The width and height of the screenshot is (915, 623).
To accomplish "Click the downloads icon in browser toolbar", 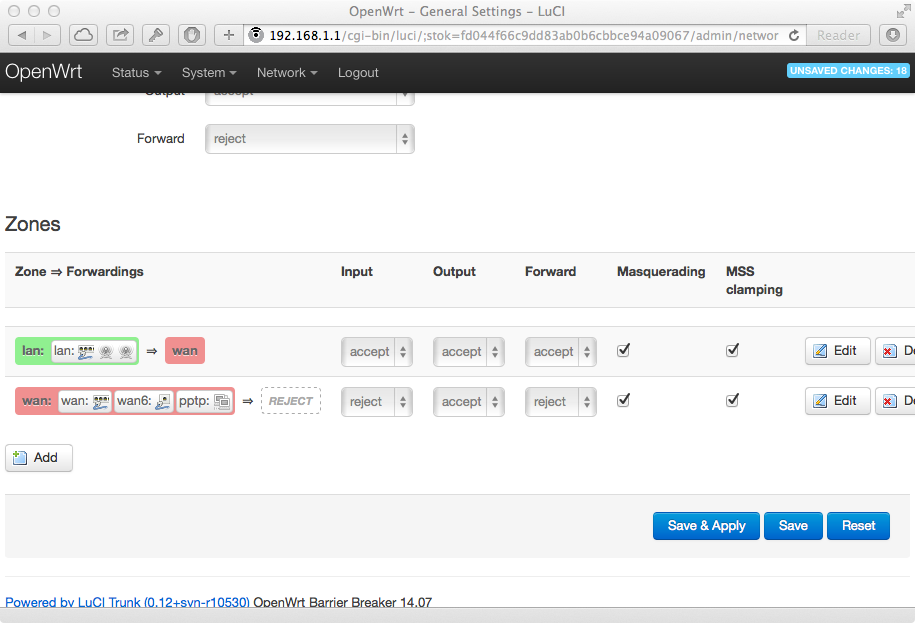I will tap(892, 35).
